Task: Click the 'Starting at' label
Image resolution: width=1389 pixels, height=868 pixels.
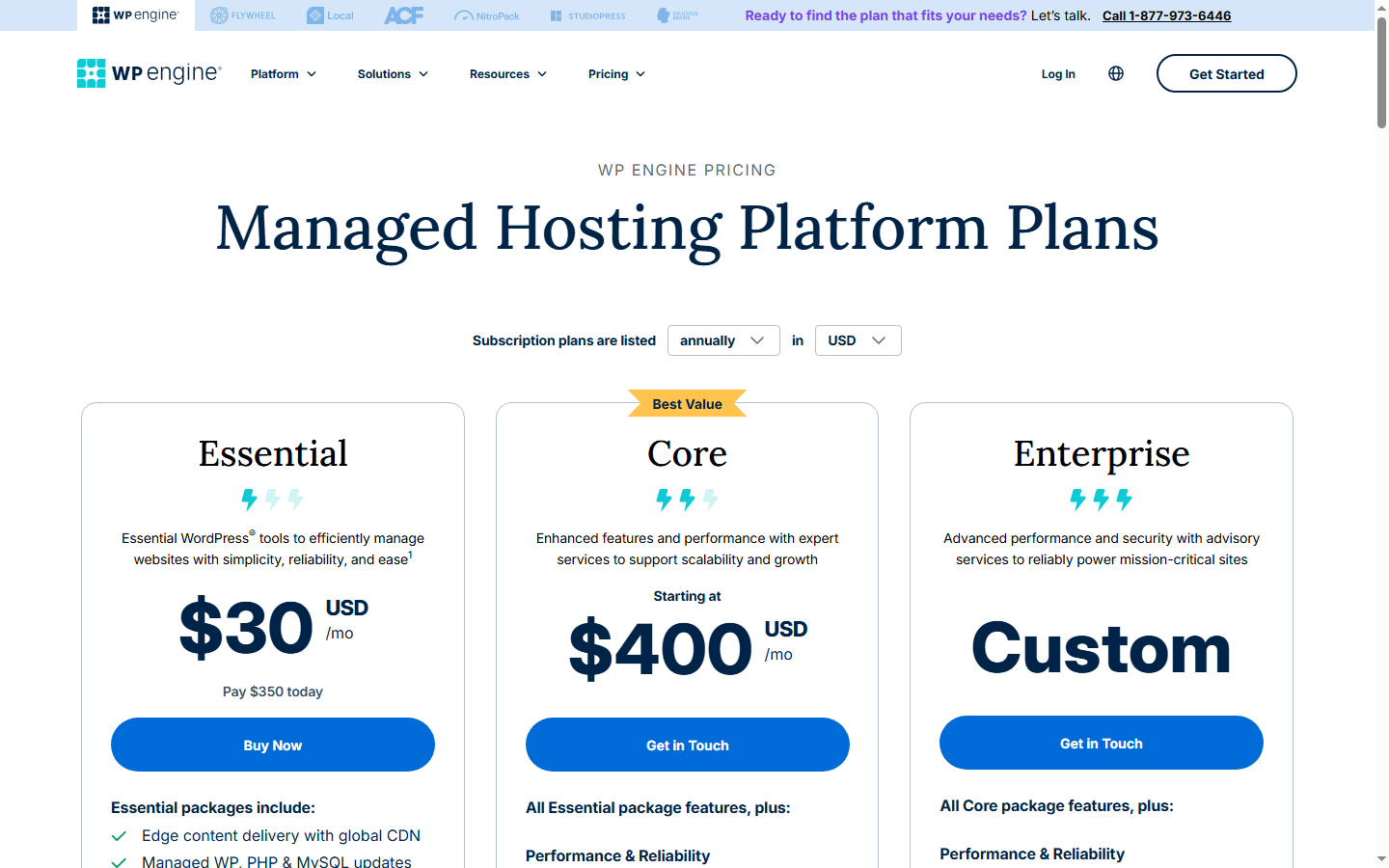Action: click(687, 596)
